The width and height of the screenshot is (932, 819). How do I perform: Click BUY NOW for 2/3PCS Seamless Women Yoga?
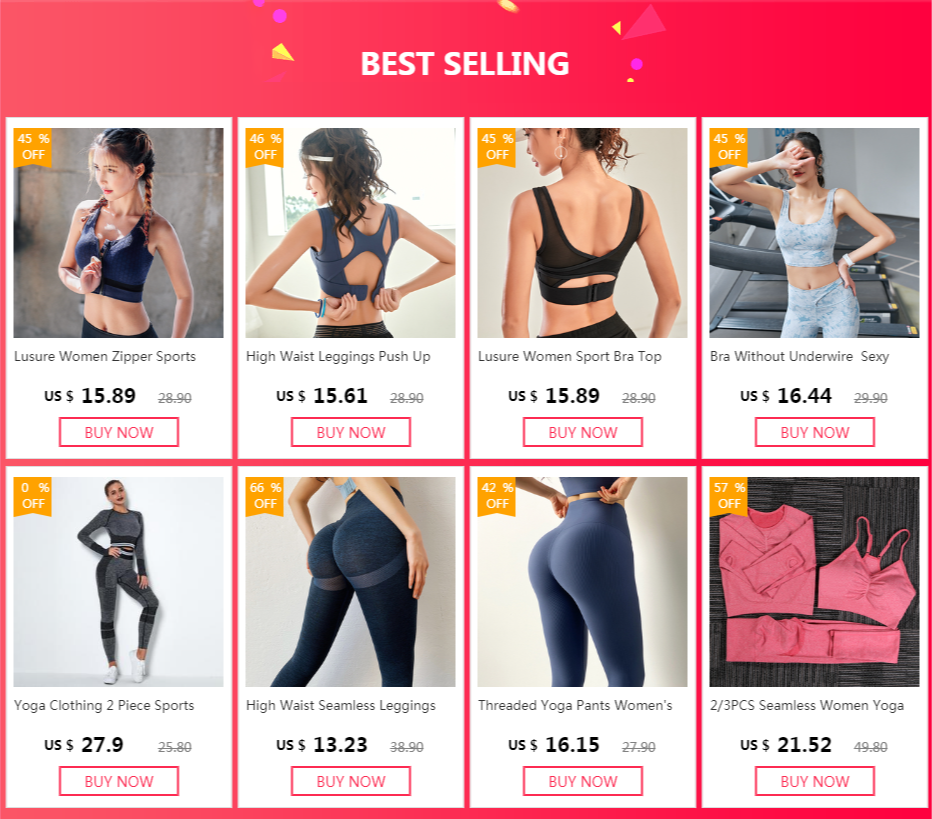click(x=815, y=781)
